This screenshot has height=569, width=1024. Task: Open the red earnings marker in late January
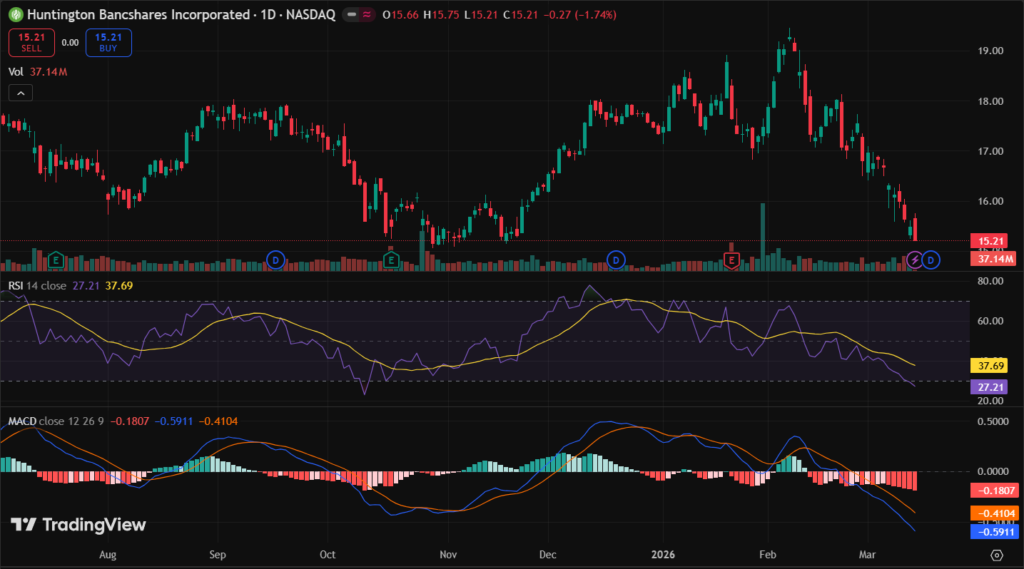point(732,260)
